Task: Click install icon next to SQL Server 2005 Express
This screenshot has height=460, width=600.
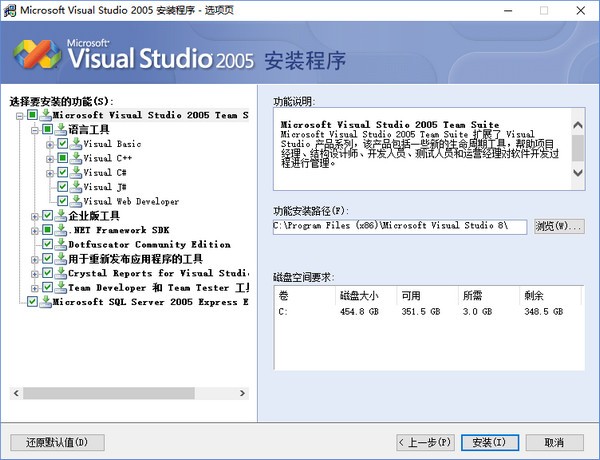Action: [x=46, y=302]
